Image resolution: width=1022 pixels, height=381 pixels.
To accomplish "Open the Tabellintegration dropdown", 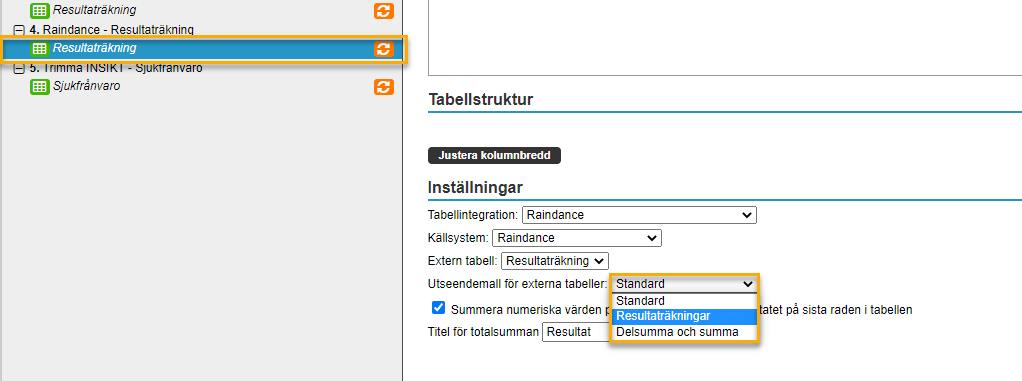I will pyautogui.click(x=639, y=215).
